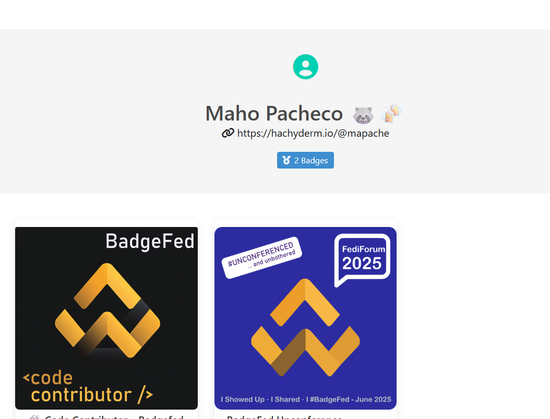Click the code contributor text on badge
The height and width of the screenshot is (419, 550).
coord(88,386)
